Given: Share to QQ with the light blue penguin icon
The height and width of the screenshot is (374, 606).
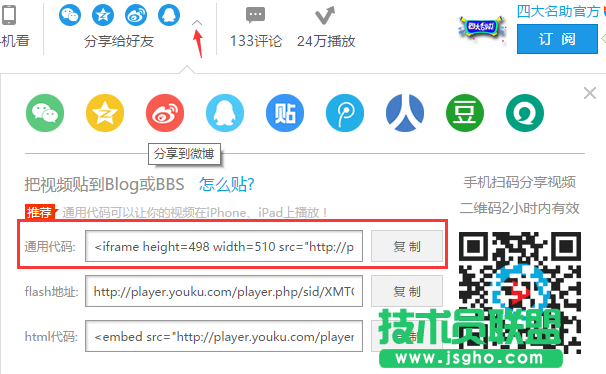Looking at the screenshot, I should pos(225,113).
